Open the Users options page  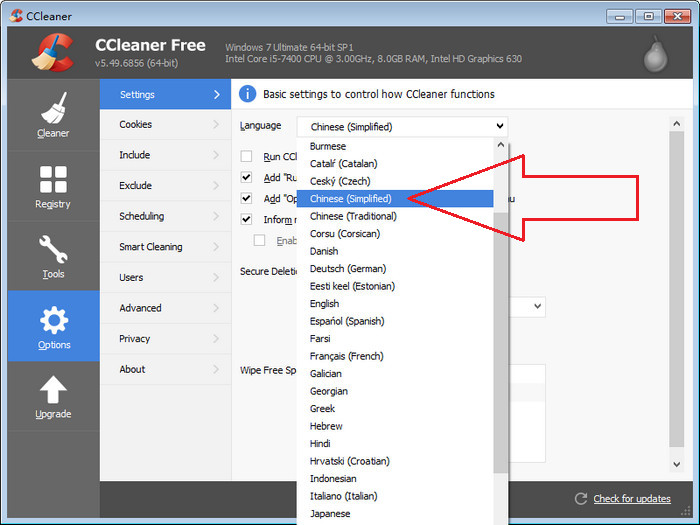pyautogui.click(x=166, y=278)
